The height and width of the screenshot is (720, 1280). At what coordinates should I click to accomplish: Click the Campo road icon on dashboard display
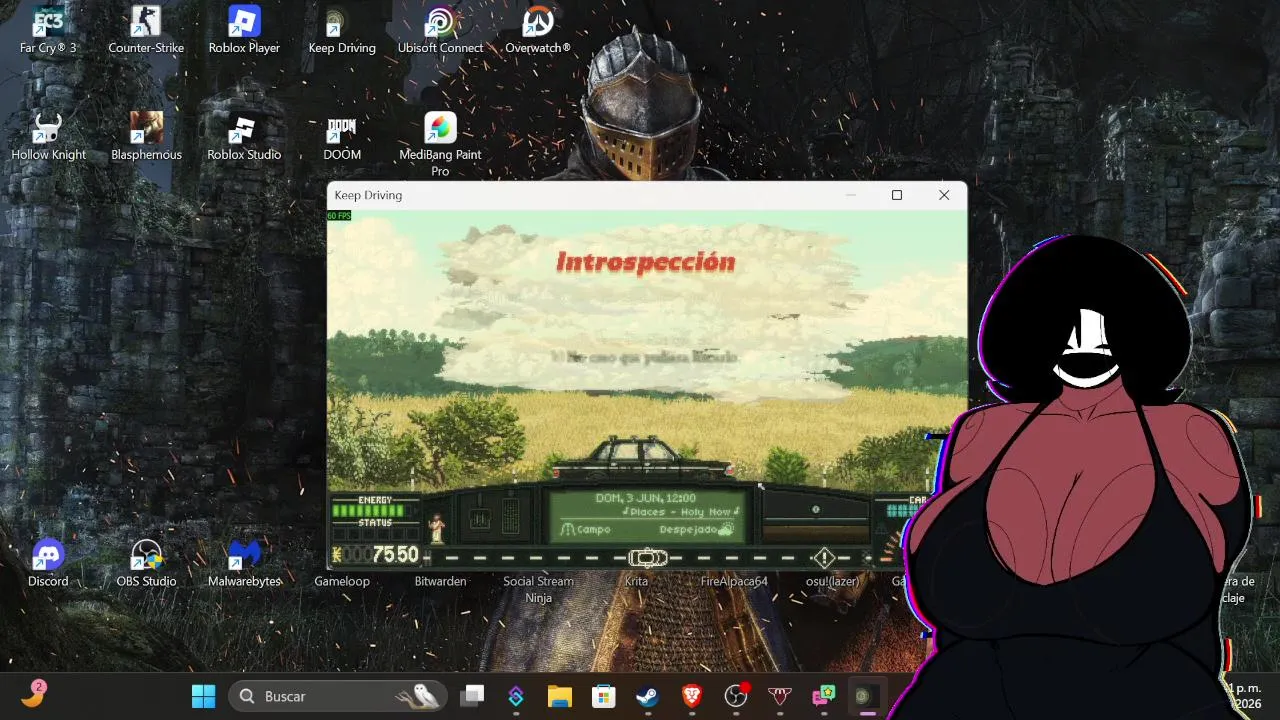(567, 529)
